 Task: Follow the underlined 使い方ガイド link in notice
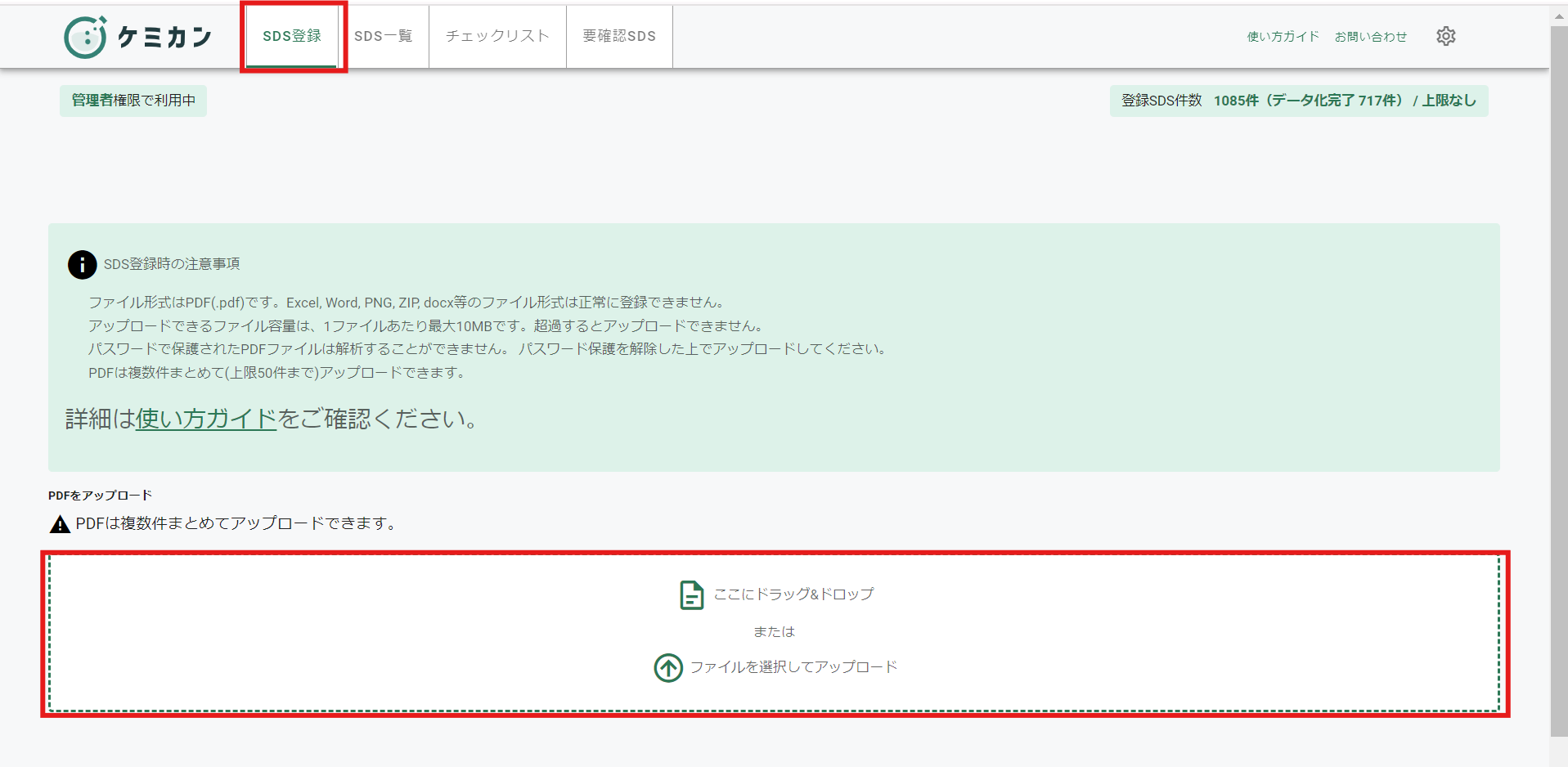tap(206, 419)
